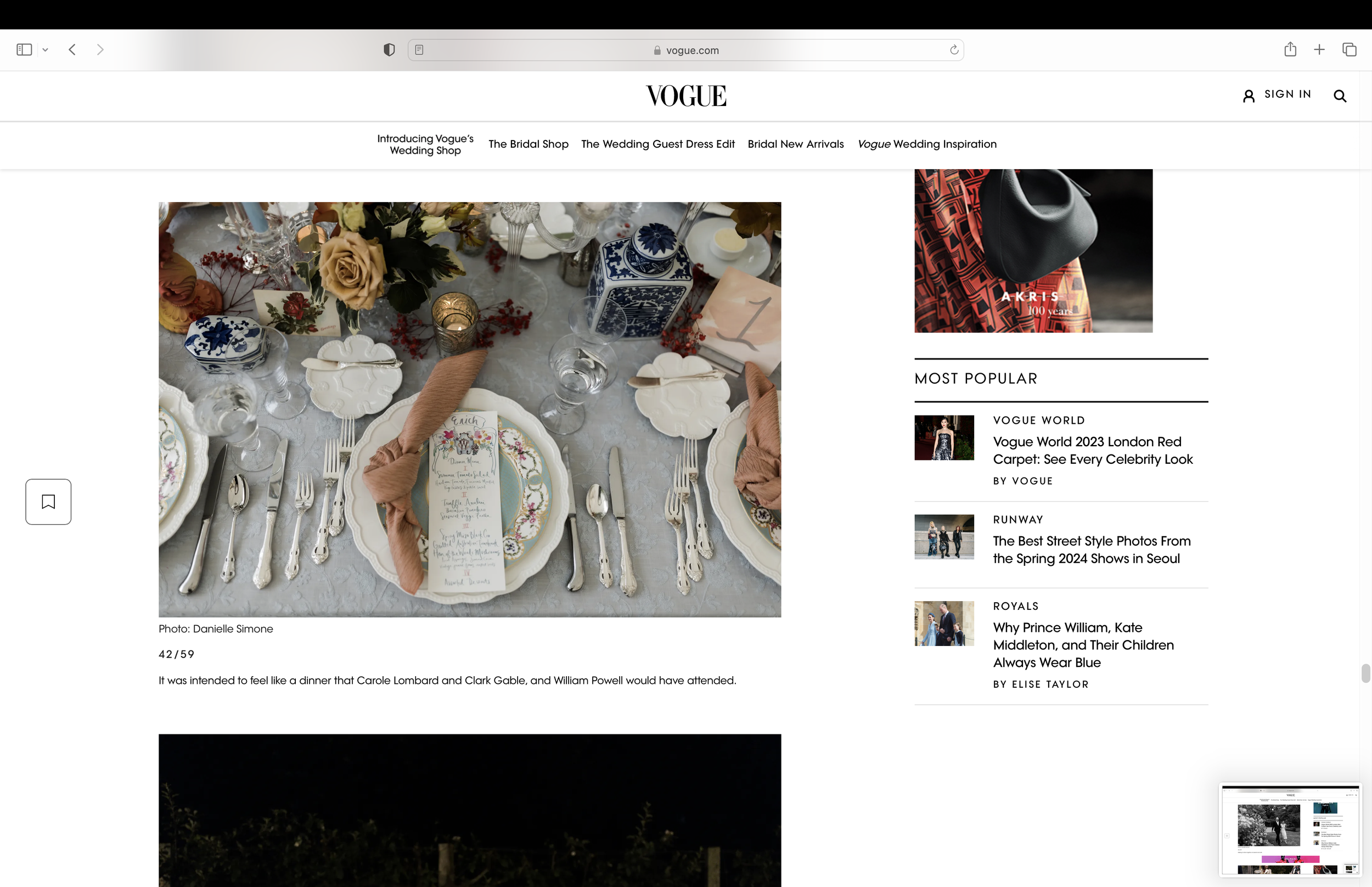Open the sidebar dropdown chevron

pyautogui.click(x=45, y=50)
